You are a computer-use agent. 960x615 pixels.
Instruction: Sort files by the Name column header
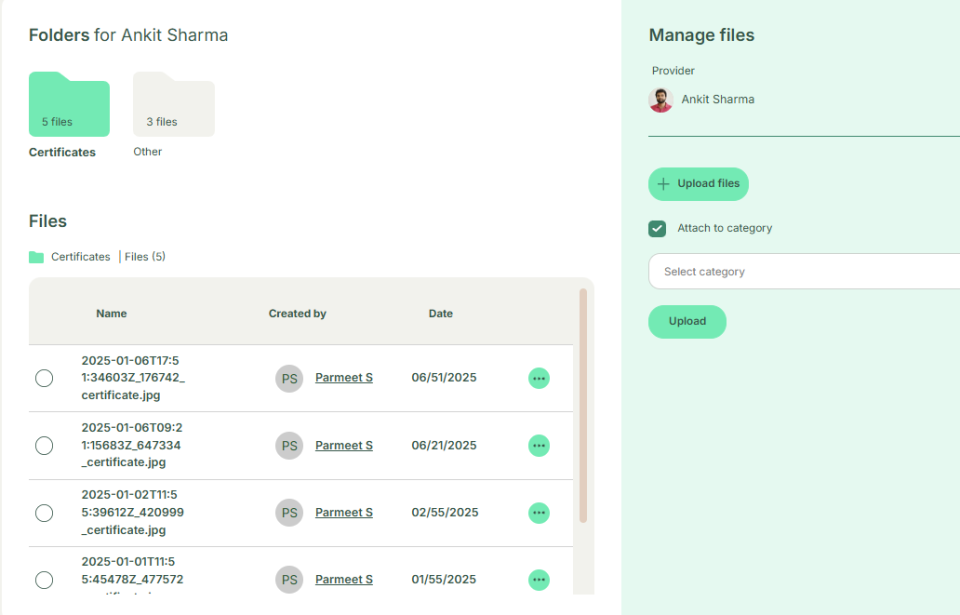111,314
